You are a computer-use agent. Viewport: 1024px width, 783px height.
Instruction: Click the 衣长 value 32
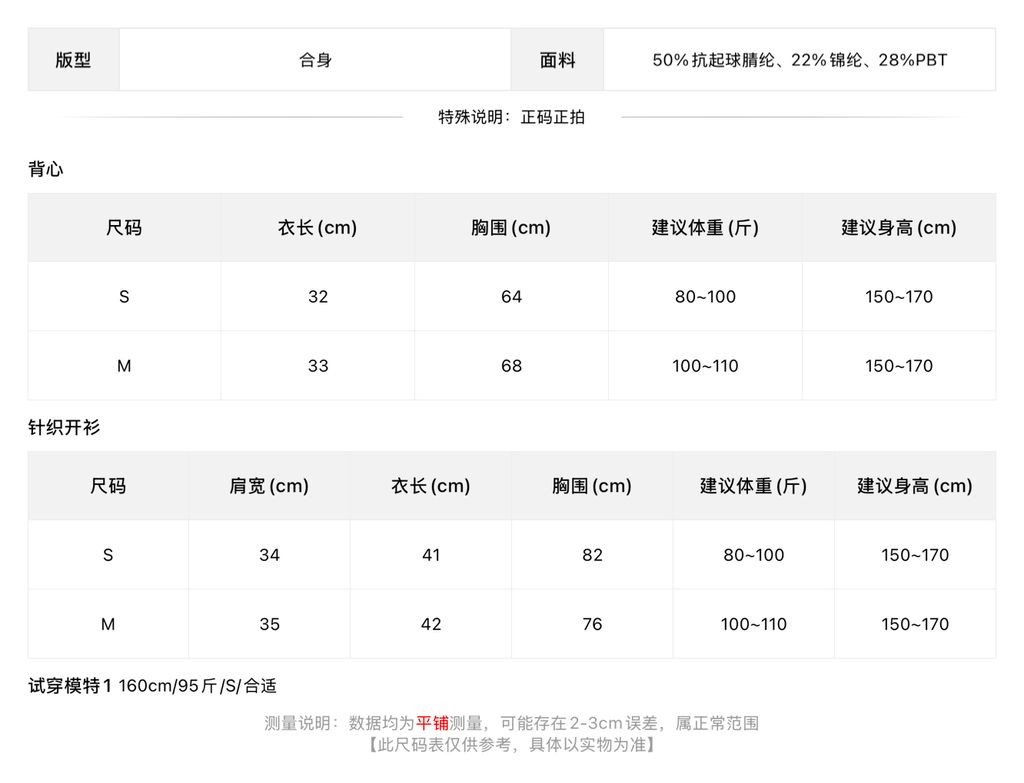point(318,296)
